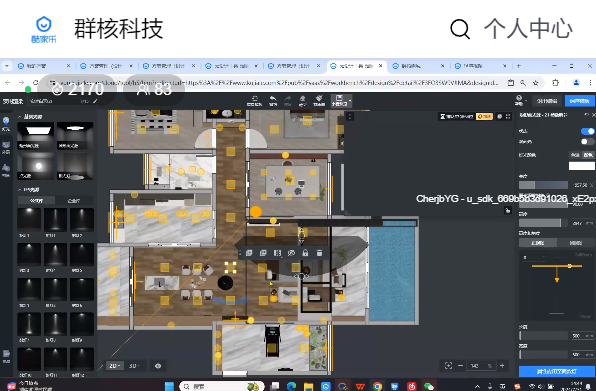Pick the rectangular panel light thumbnail
596x391 pixels.
36,136
